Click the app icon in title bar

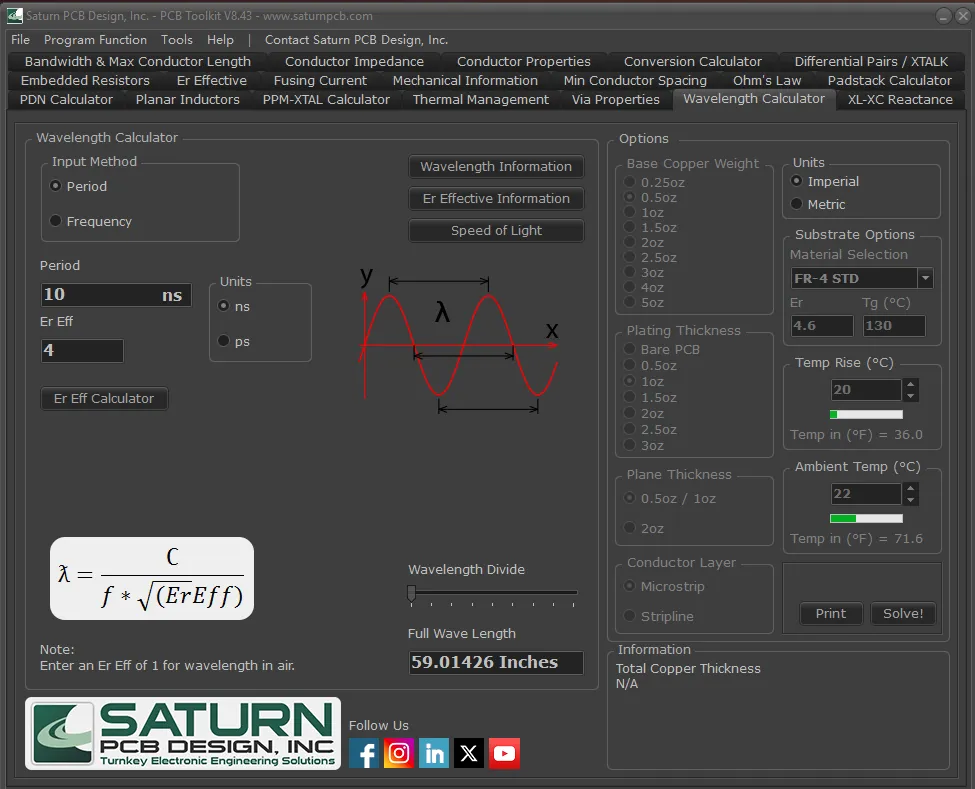pyautogui.click(x=14, y=16)
